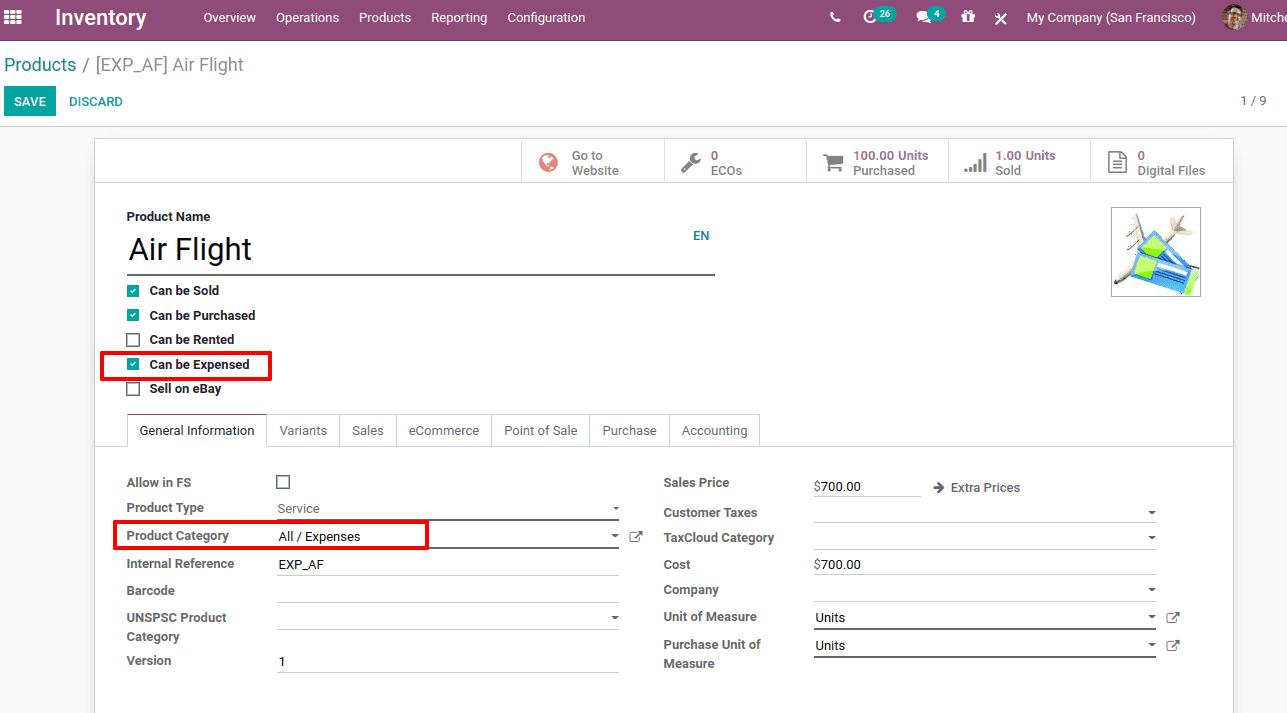
Task: Switch to Purchase tab
Action: click(x=629, y=431)
